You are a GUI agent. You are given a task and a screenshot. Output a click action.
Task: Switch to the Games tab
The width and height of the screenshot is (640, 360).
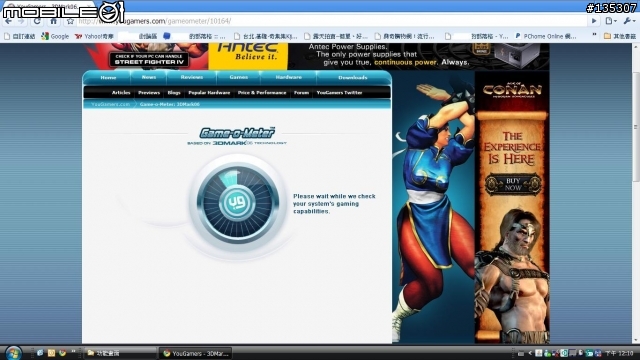coord(238,77)
